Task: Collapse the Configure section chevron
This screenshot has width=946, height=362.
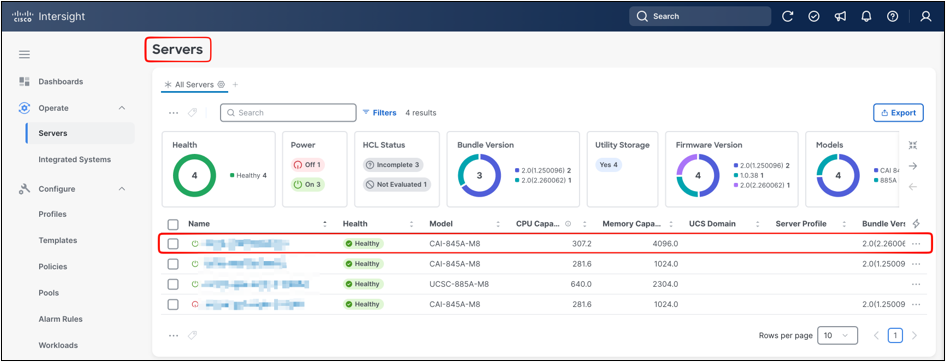Action: (122, 189)
